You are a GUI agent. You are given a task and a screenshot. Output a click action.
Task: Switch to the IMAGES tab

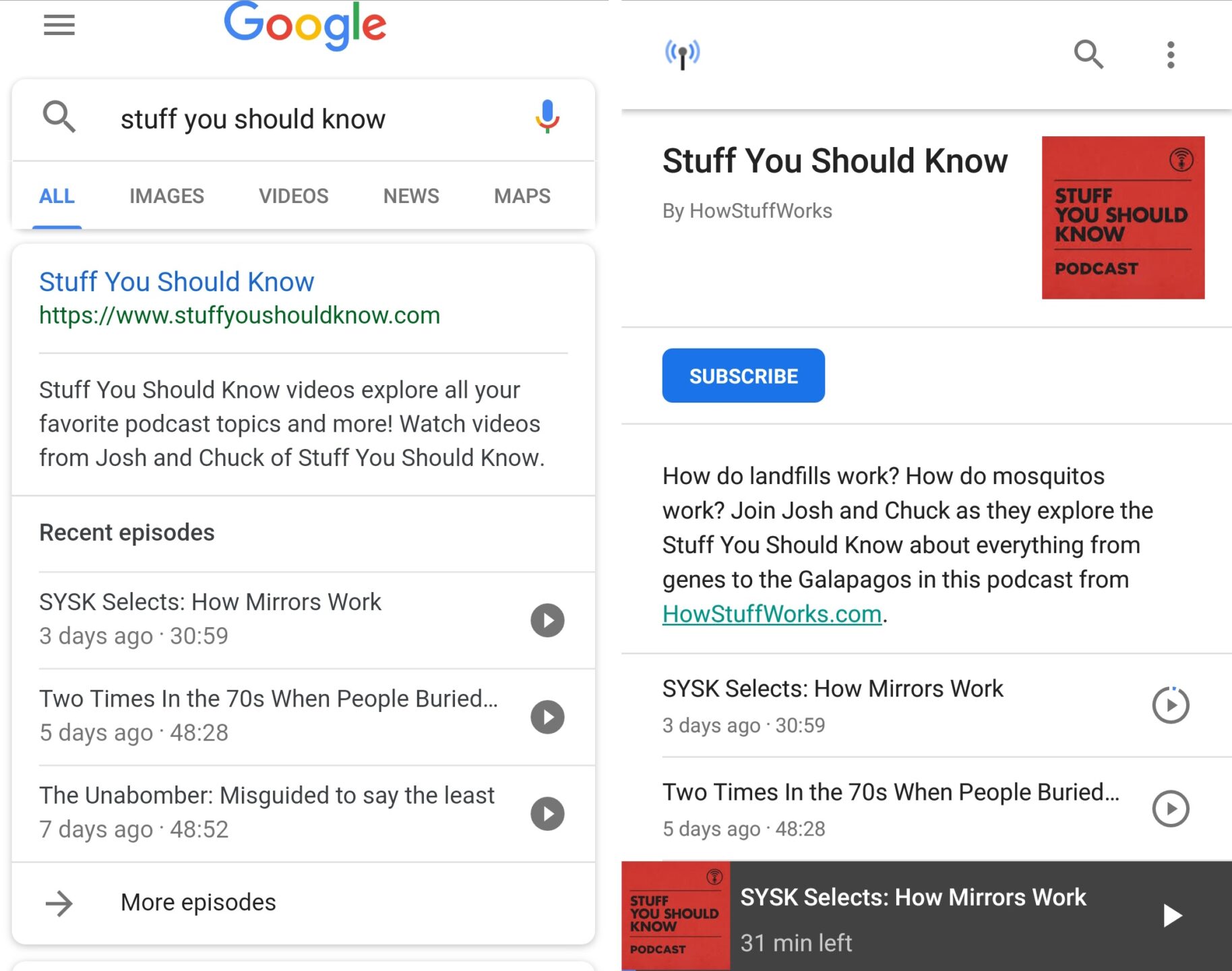[166, 196]
